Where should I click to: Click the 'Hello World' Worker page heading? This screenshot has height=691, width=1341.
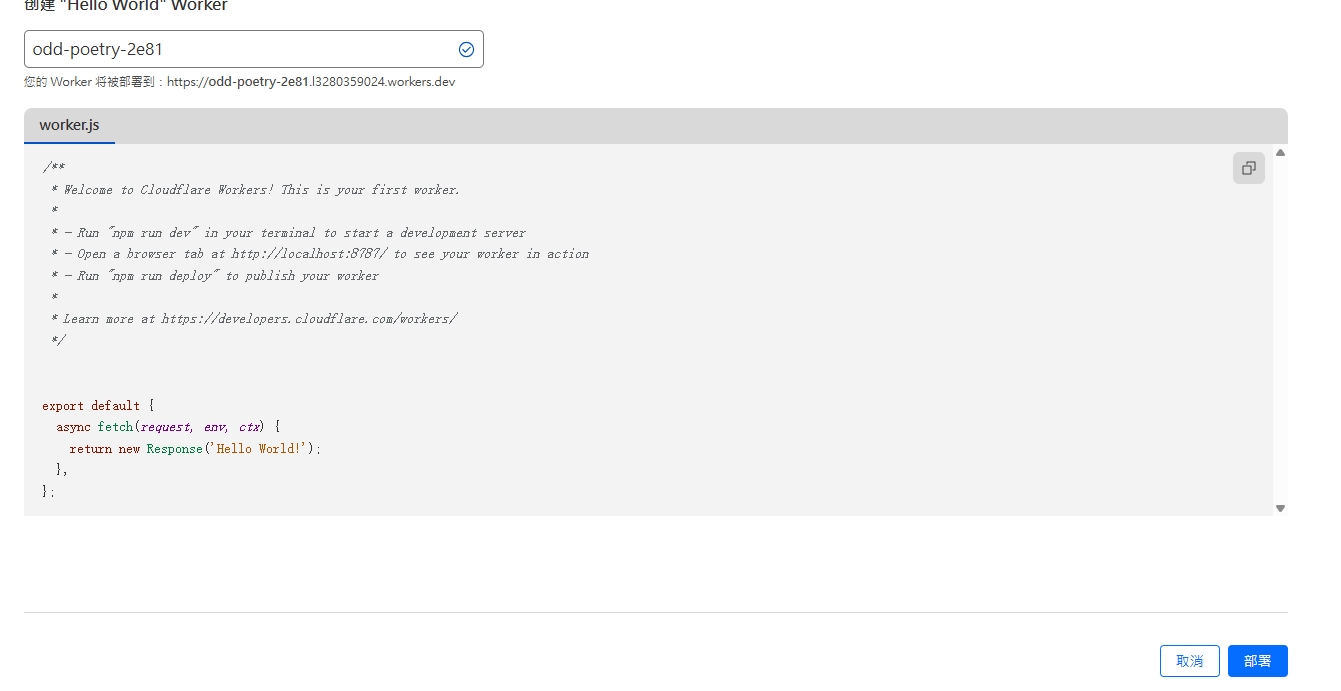pos(126,6)
